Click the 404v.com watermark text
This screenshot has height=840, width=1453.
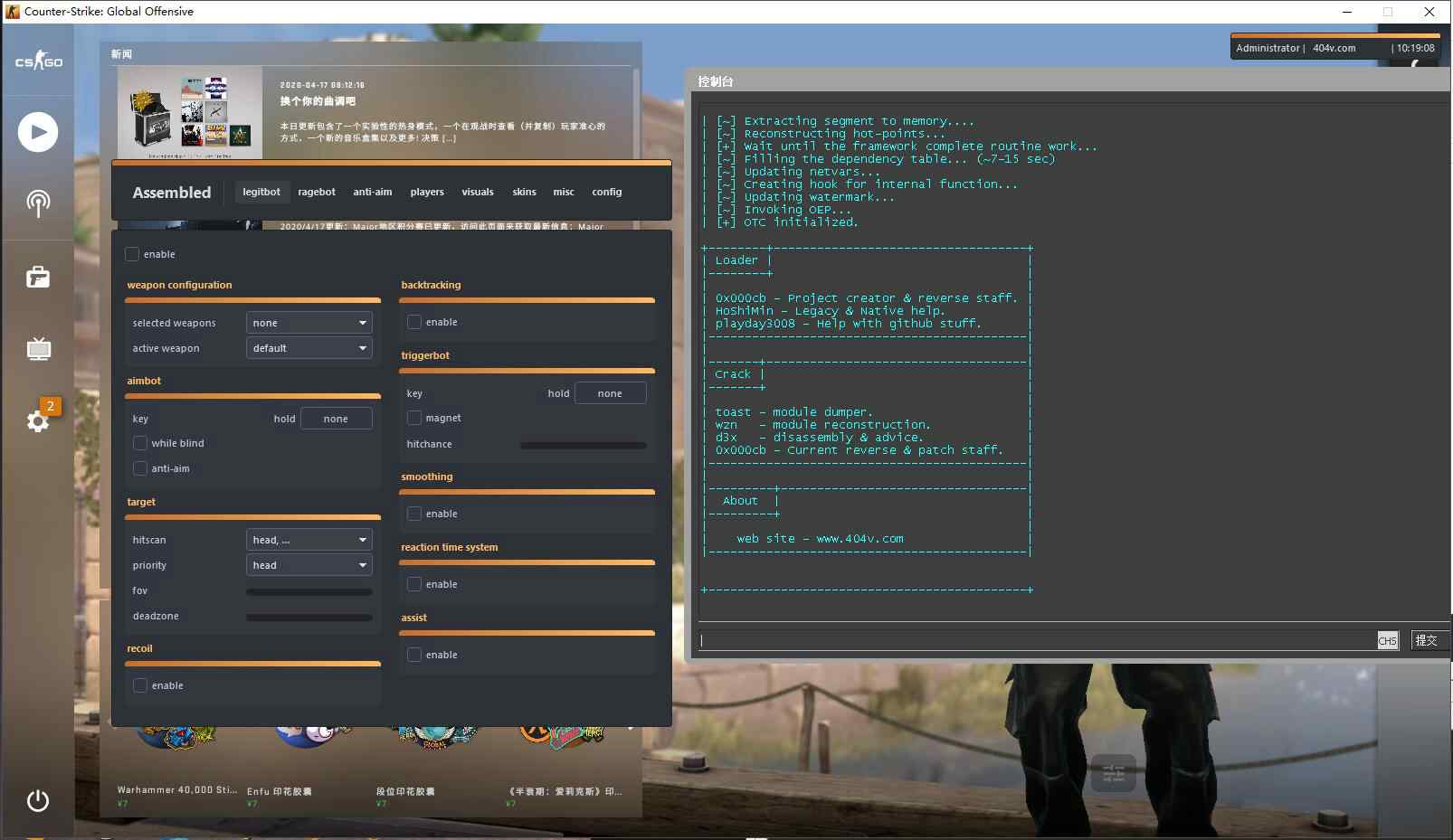point(1334,48)
